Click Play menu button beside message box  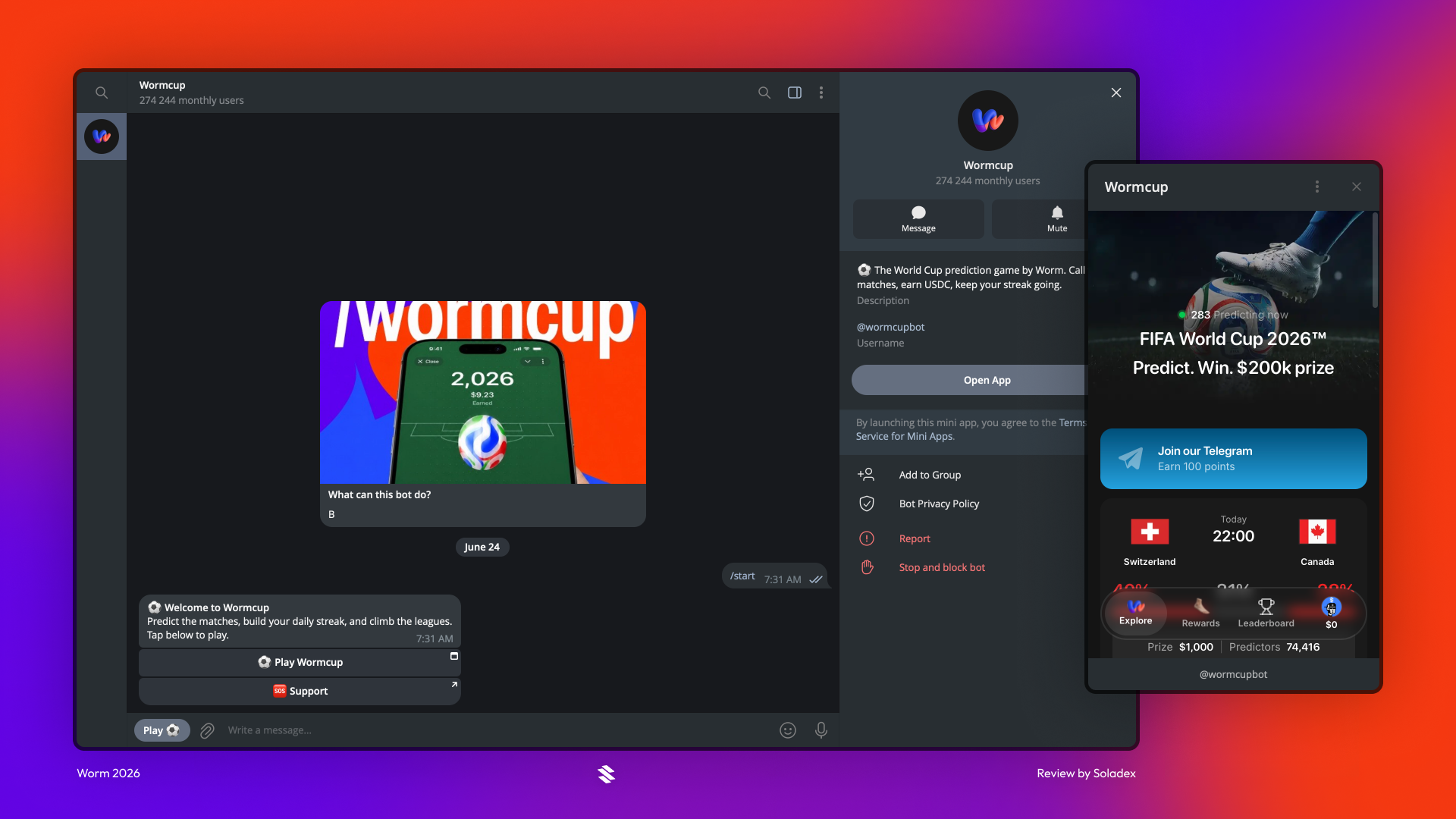pyautogui.click(x=162, y=730)
